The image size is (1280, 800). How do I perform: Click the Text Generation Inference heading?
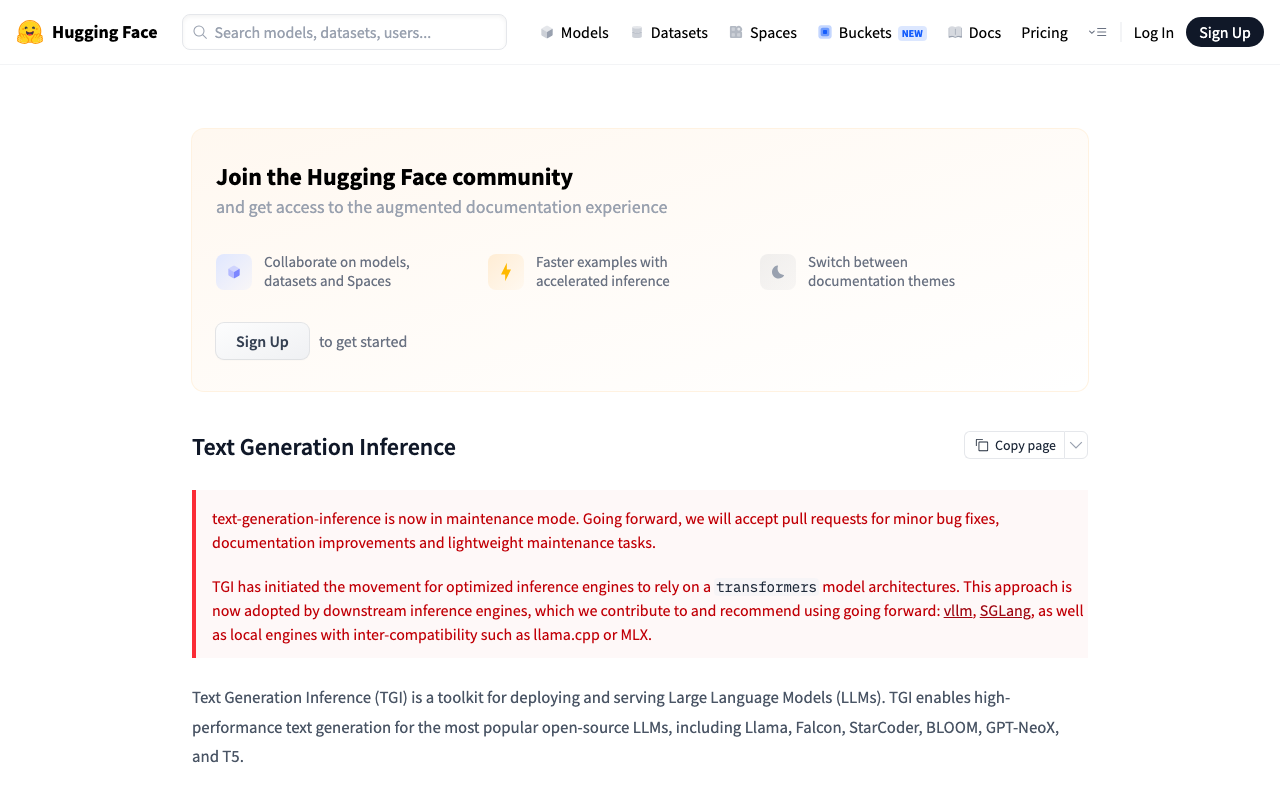pos(324,447)
